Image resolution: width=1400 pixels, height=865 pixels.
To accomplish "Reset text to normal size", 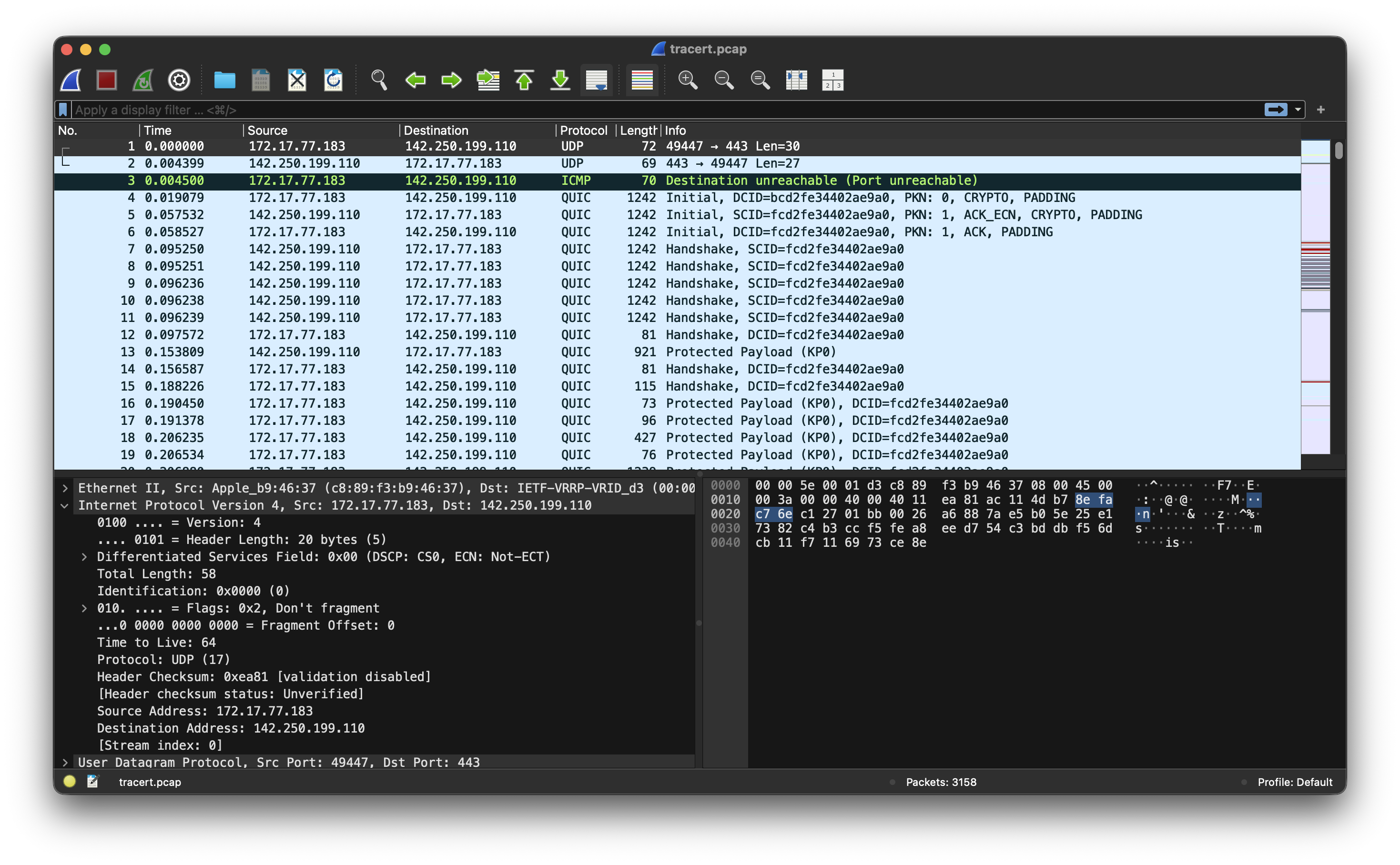I will (760, 80).
